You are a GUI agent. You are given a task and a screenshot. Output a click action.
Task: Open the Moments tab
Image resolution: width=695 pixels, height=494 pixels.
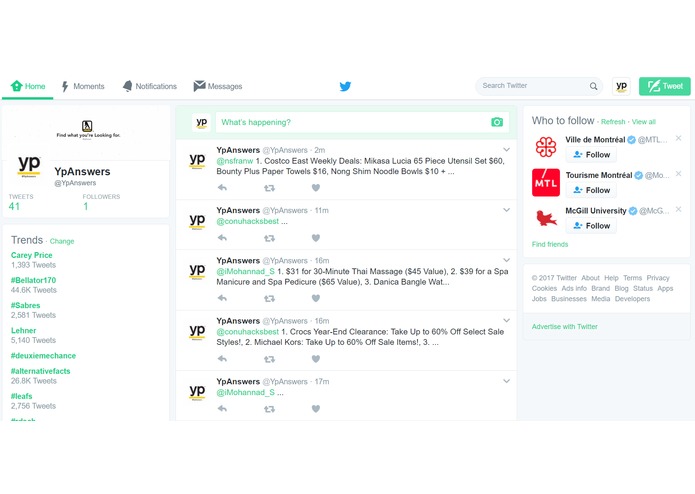(83, 86)
